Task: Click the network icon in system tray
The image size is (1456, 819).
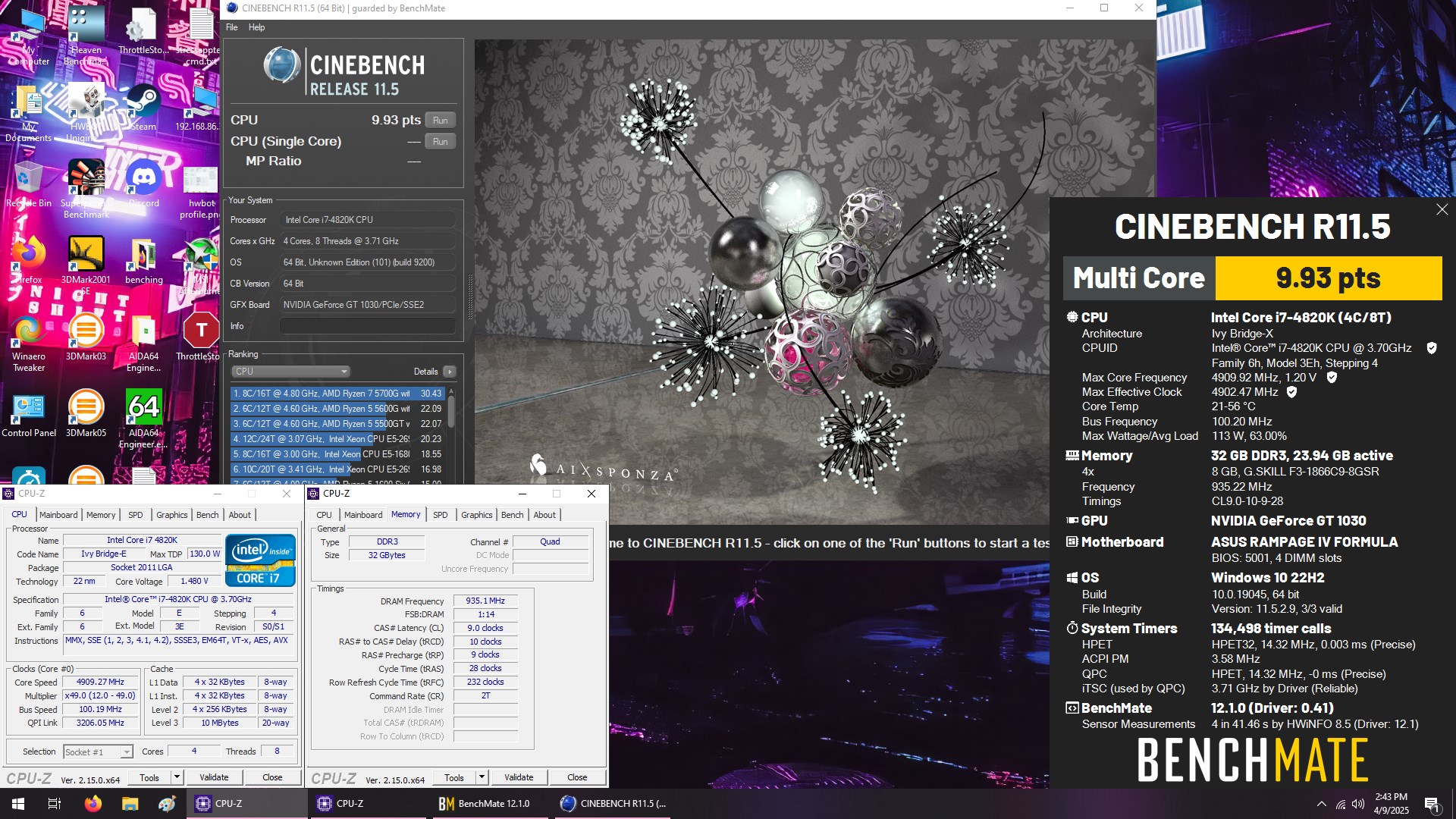Action: pos(1340,804)
